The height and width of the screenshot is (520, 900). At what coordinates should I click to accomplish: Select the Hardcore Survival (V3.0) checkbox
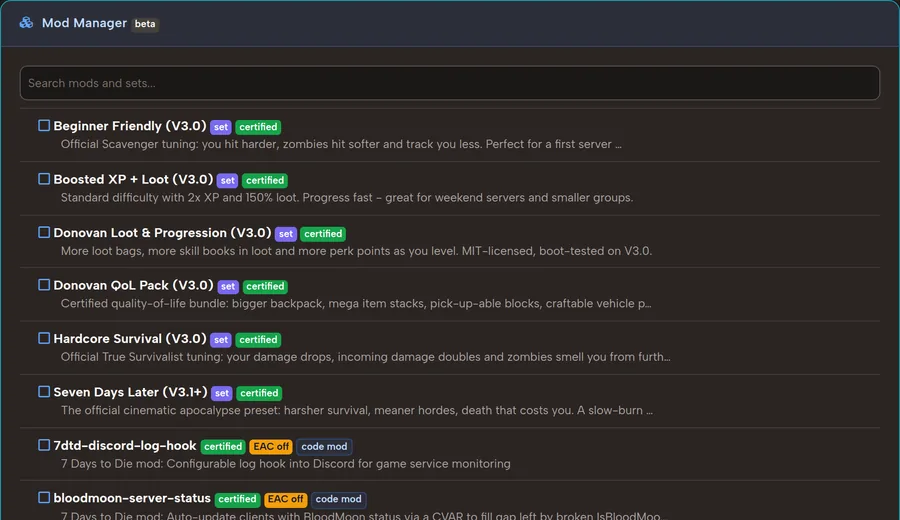[44, 339]
